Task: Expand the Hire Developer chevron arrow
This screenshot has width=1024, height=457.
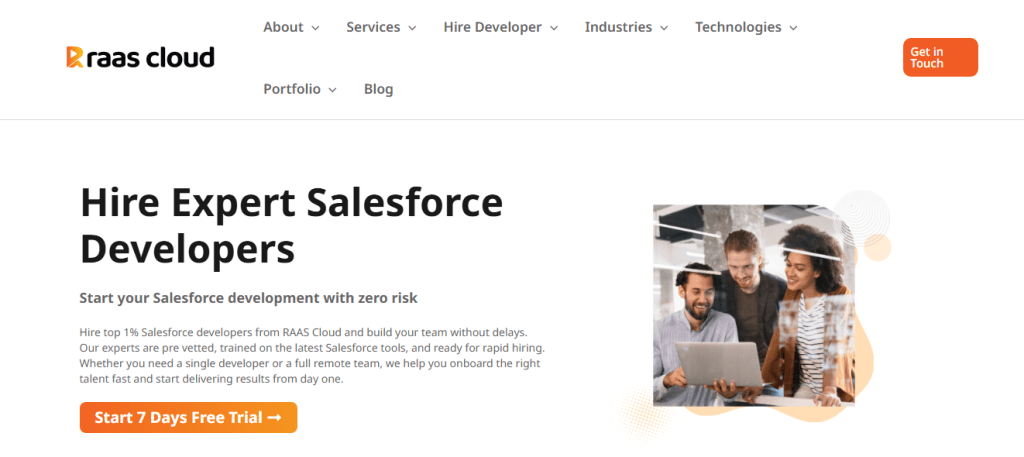Action: pyautogui.click(x=554, y=28)
